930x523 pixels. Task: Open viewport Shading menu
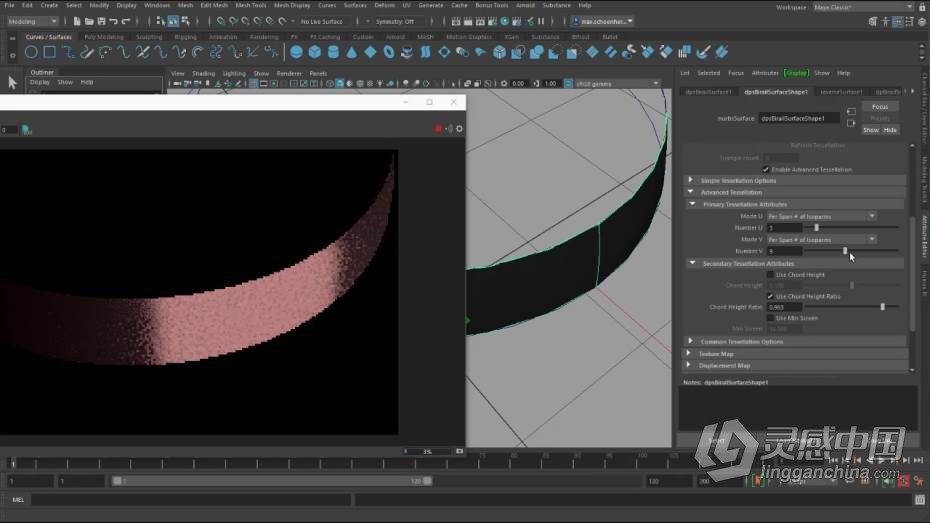point(203,74)
